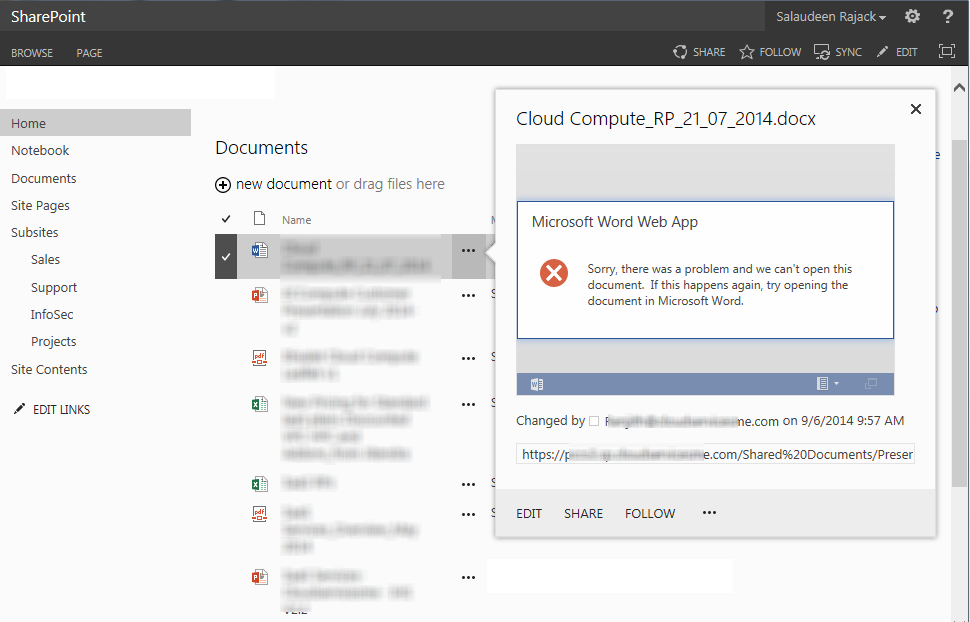This screenshot has height=622, width=970.
Task: Open Site Contents
Action: pyautogui.click(x=49, y=369)
